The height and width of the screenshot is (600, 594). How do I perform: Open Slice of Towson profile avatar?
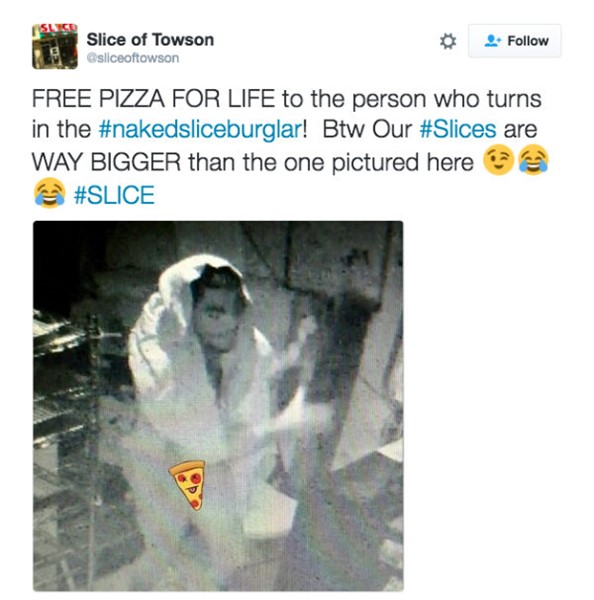coord(55,47)
